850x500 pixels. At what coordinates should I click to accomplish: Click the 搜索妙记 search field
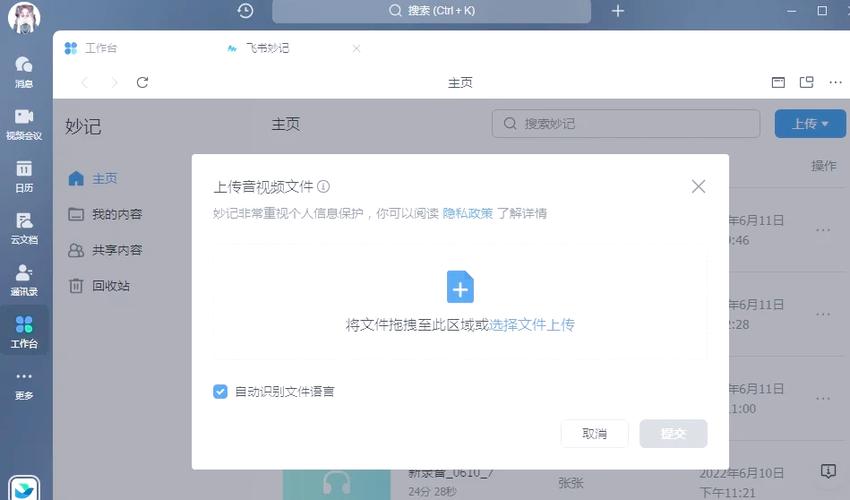point(626,124)
